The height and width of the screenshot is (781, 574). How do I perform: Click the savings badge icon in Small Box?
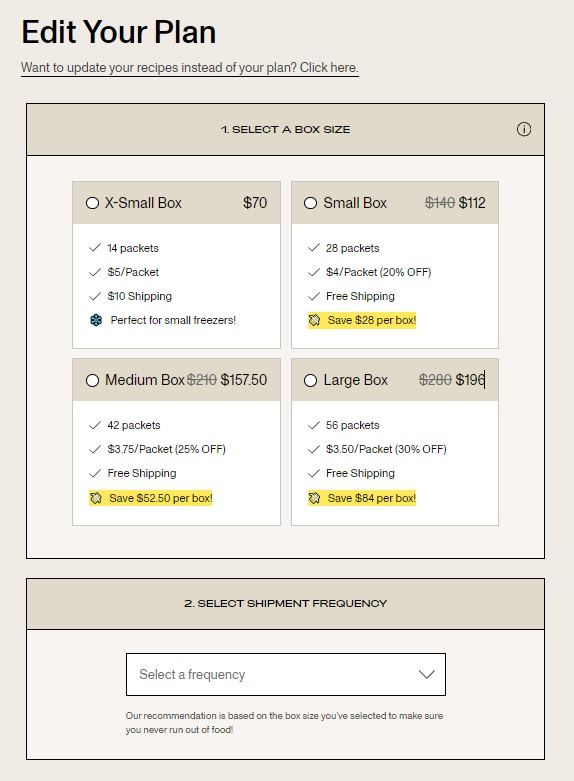(314, 320)
